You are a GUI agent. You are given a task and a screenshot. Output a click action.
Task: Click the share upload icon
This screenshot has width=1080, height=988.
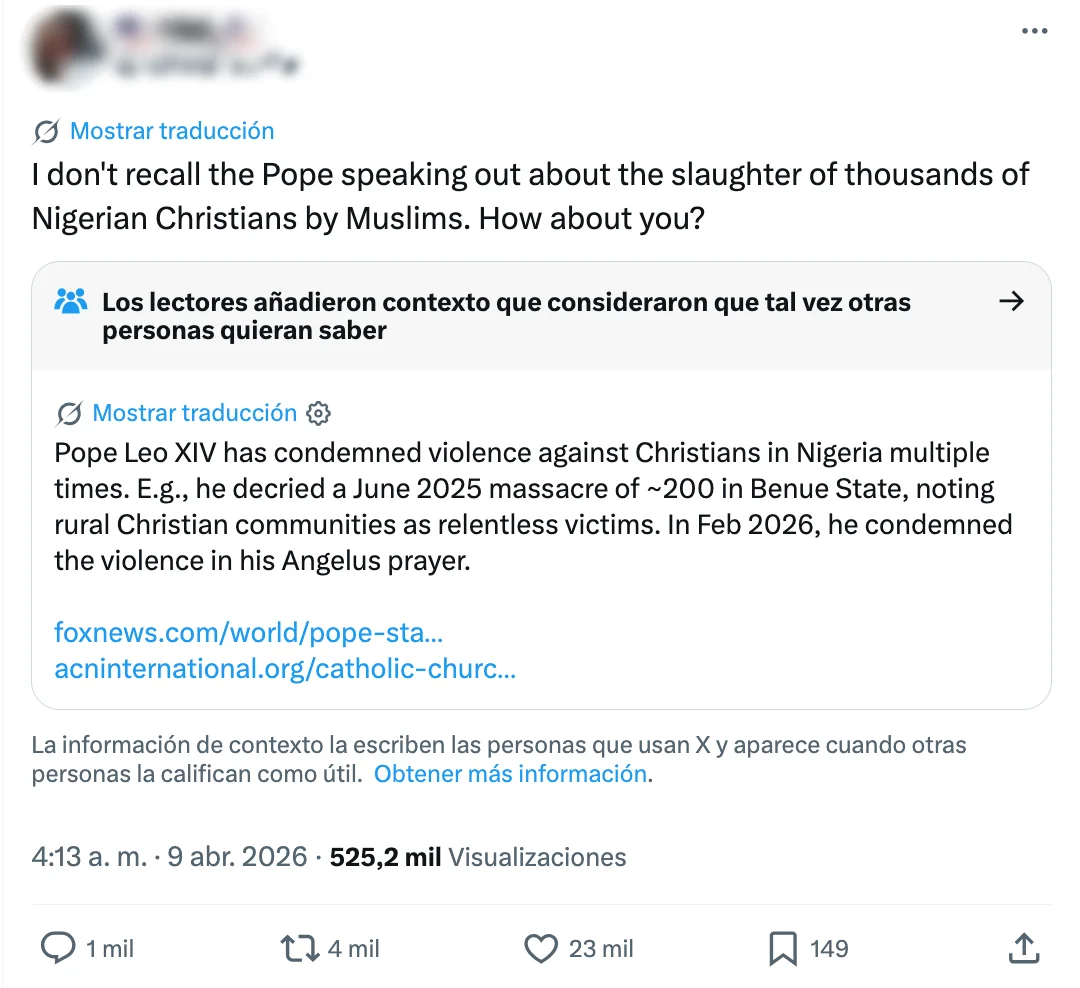[x=1024, y=948]
